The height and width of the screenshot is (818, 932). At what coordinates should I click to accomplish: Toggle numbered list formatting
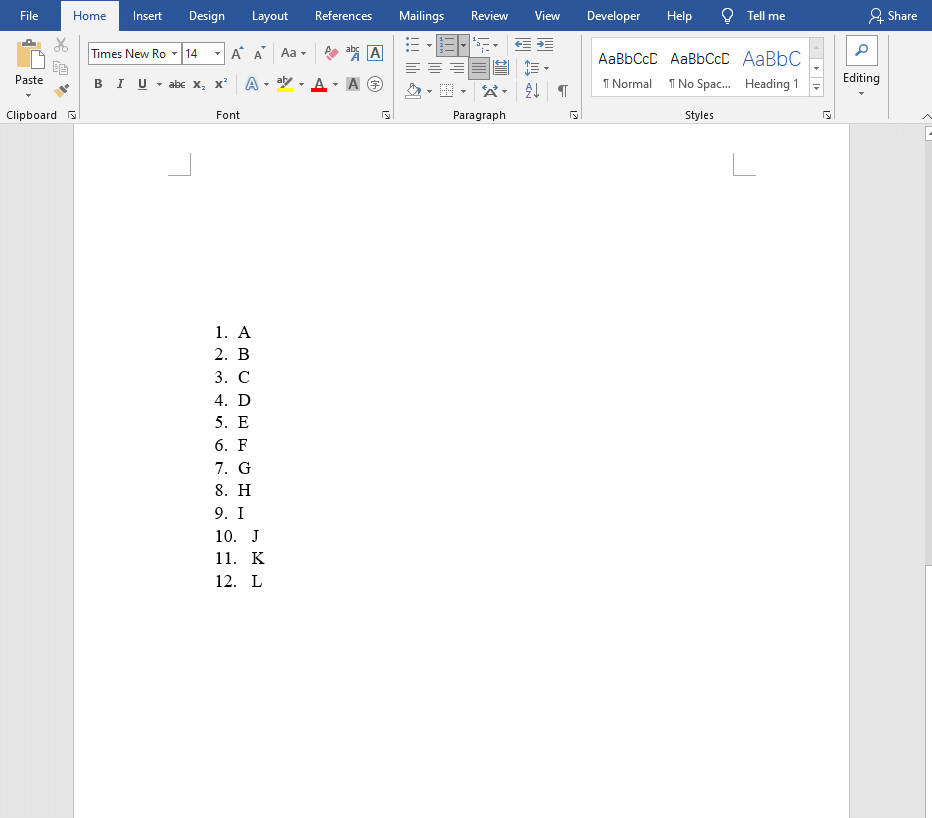click(x=446, y=45)
